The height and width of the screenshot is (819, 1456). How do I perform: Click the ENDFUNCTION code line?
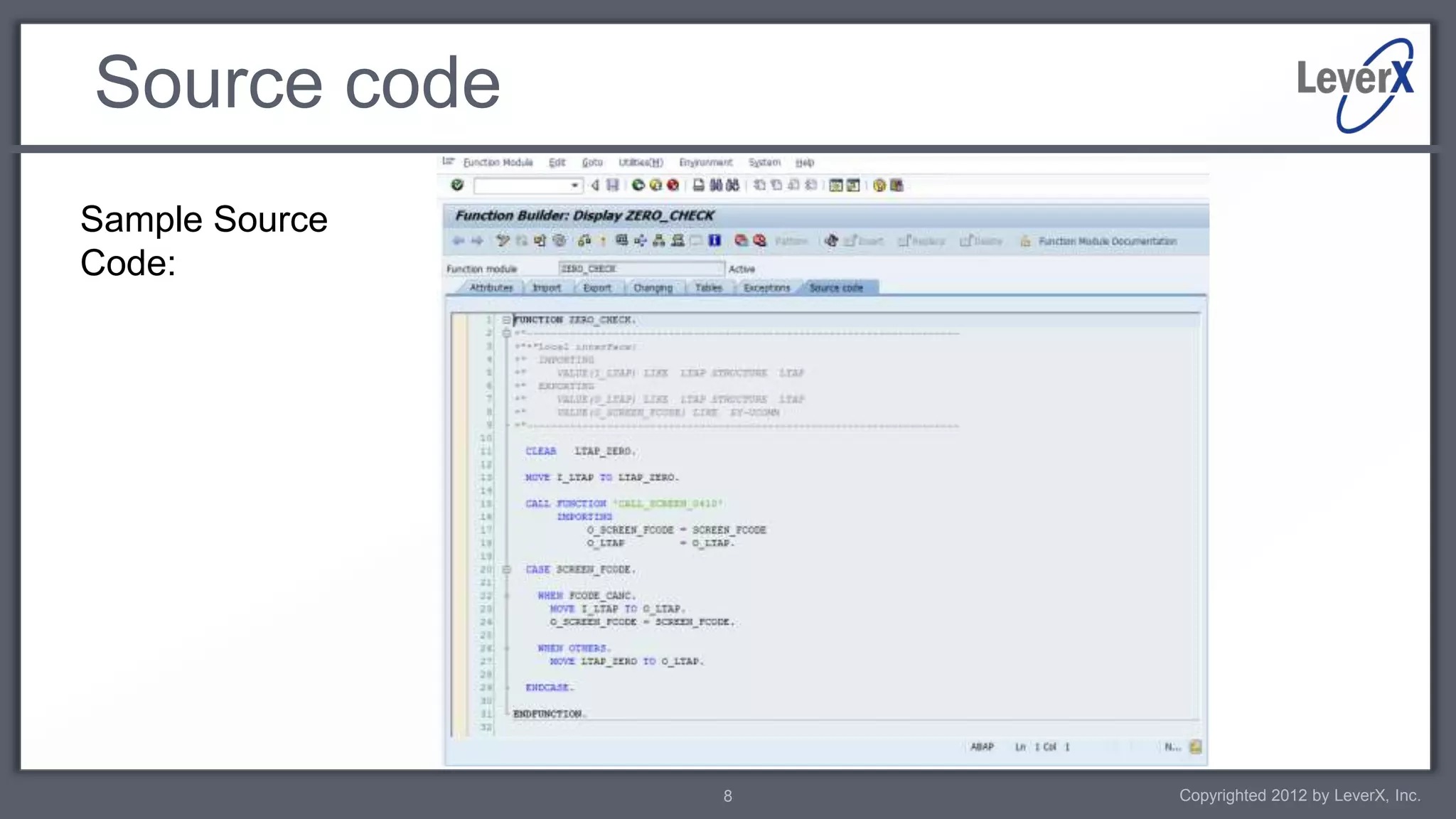click(550, 713)
